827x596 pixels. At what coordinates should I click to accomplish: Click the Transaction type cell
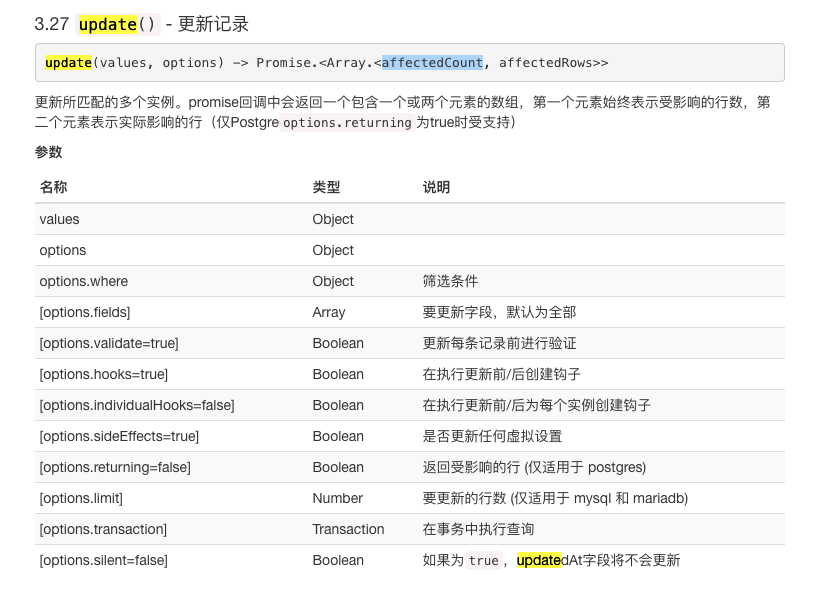coord(348,529)
